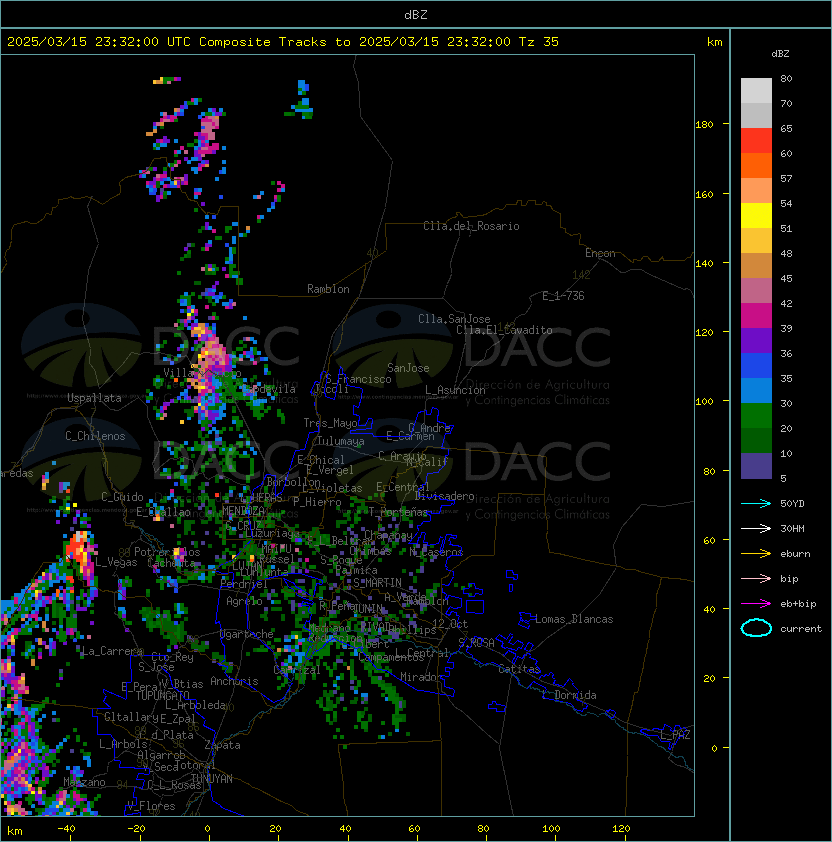Select the red swatch between 65 and 60
The image size is (832, 842).
click(756, 141)
